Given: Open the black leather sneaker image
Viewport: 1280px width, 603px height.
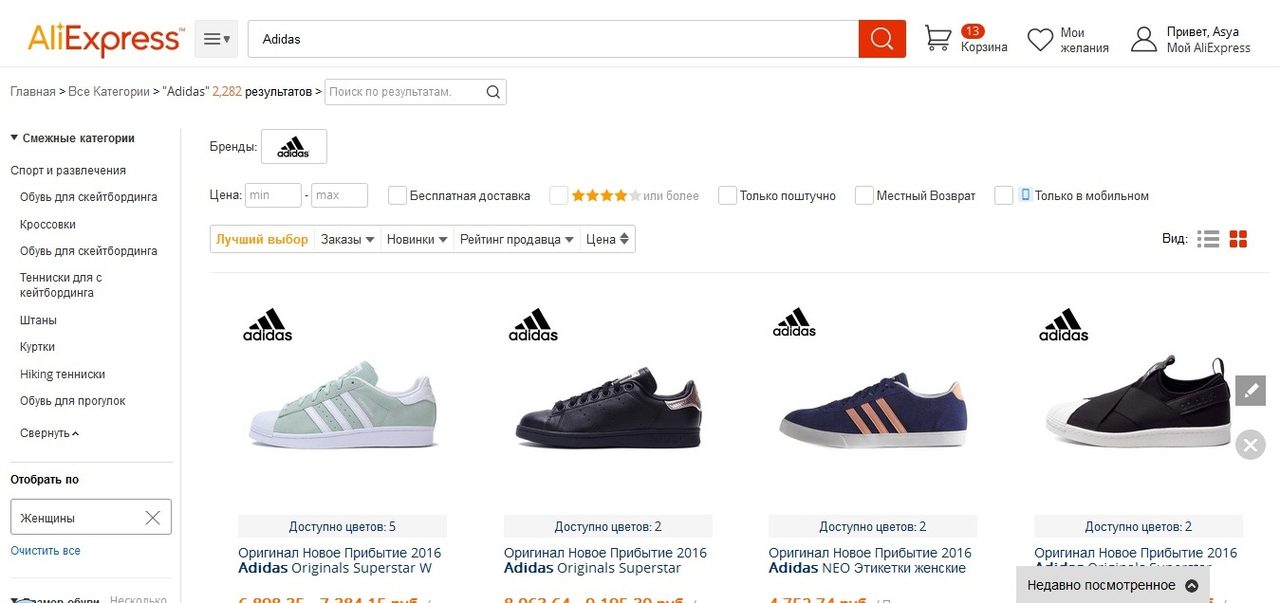Looking at the screenshot, I should [x=608, y=408].
